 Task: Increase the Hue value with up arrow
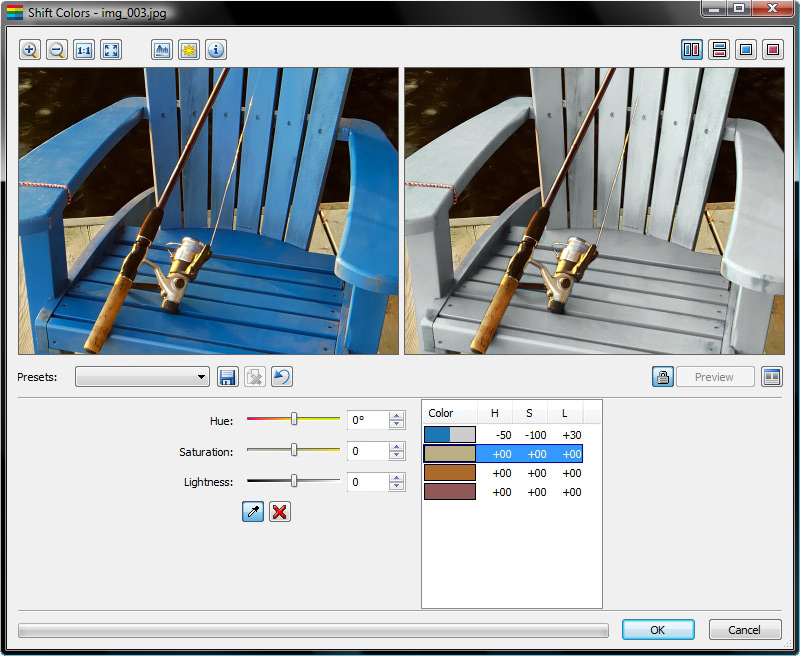(397, 416)
